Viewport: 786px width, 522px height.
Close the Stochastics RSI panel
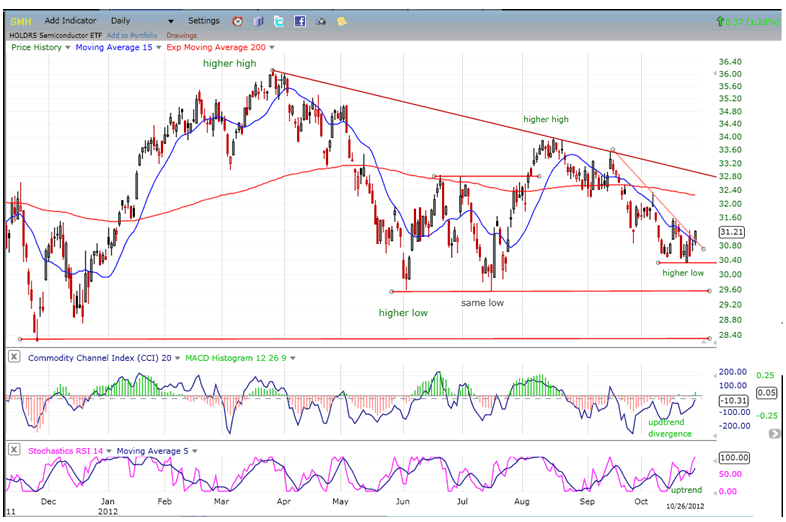(13, 451)
